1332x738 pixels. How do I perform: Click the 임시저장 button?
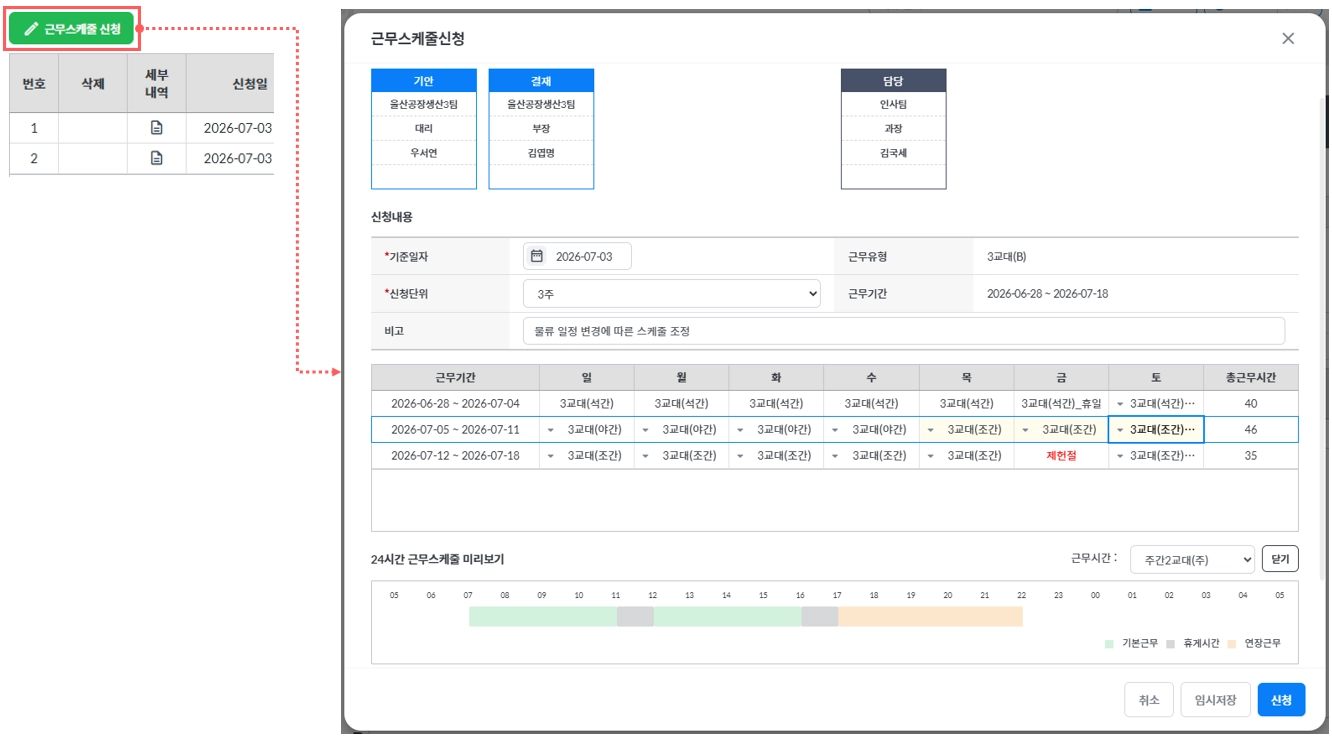[1215, 700]
